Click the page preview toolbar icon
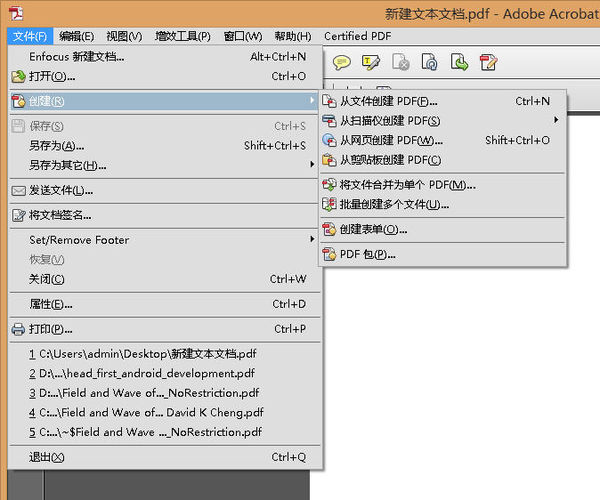The width and height of the screenshot is (600, 500). pyautogui.click(x=429, y=62)
